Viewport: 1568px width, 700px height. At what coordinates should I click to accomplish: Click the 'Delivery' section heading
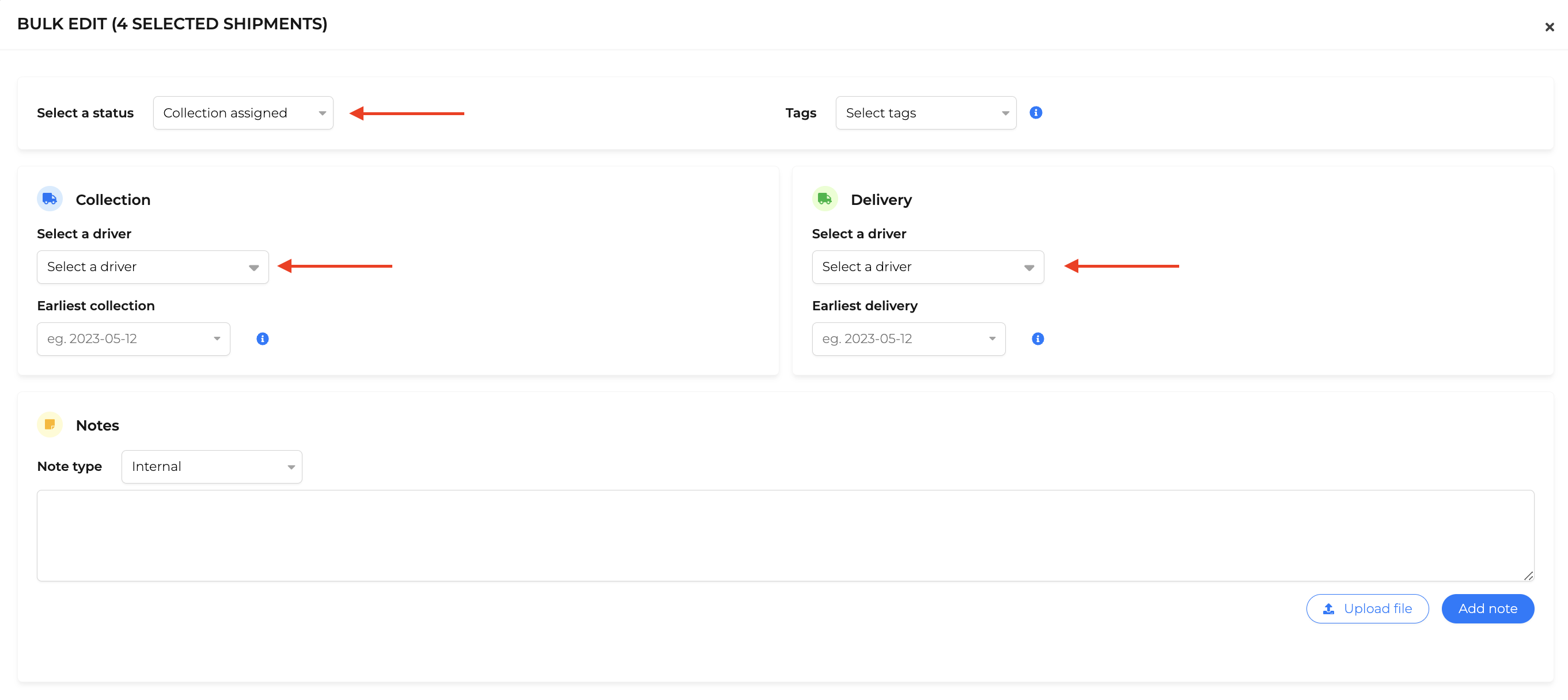881,200
